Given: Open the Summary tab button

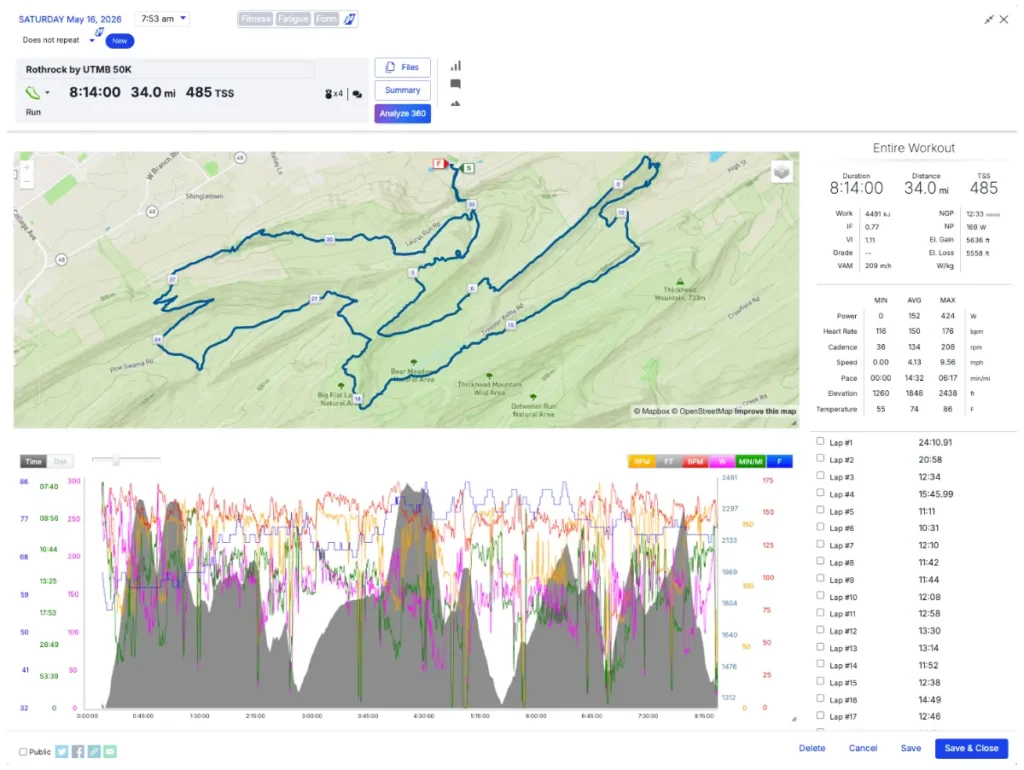Looking at the screenshot, I should 402,90.
